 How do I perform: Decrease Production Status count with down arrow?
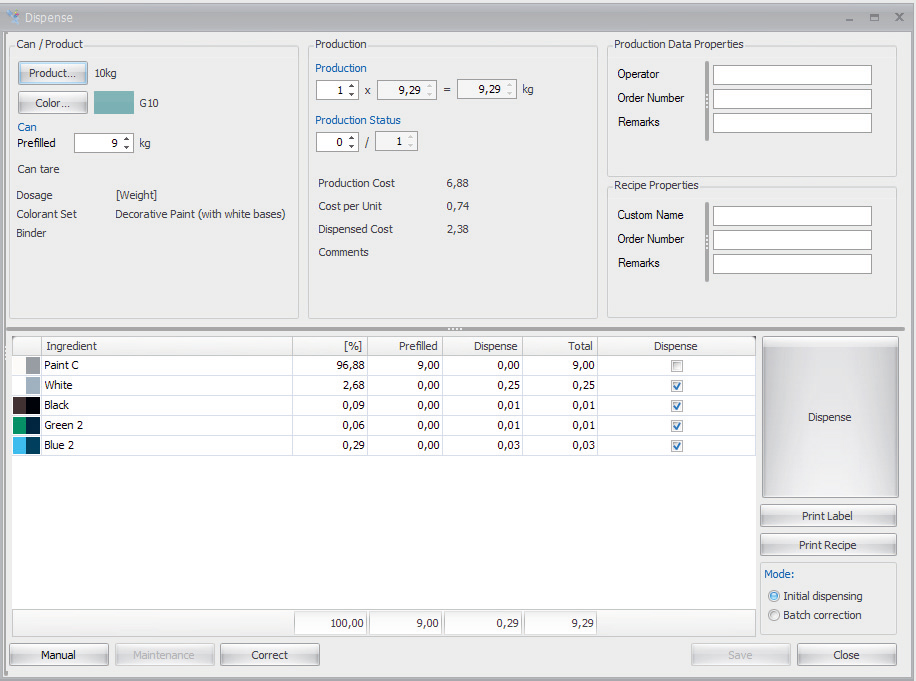(x=352, y=145)
